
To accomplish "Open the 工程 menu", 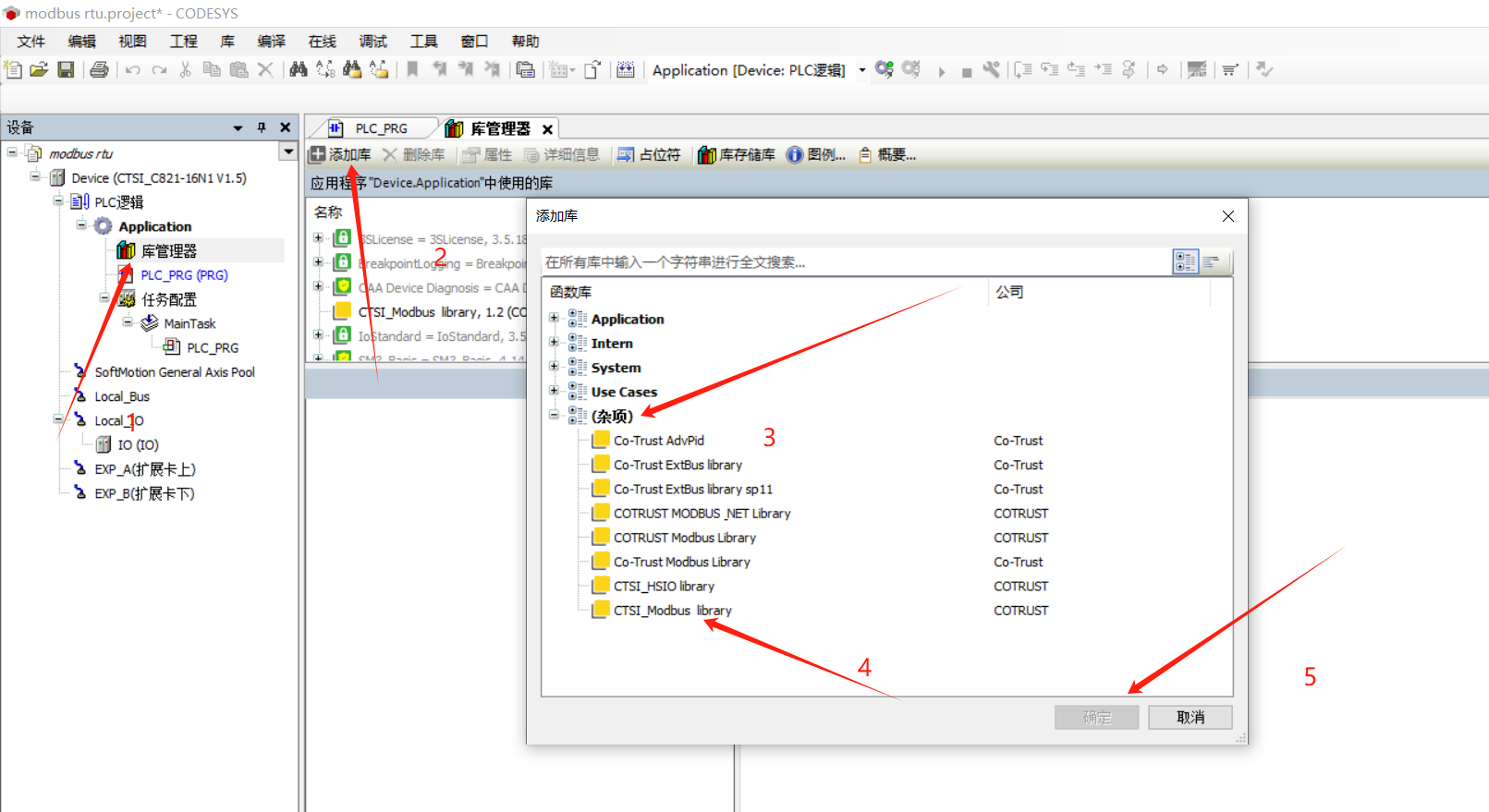I will pyautogui.click(x=183, y=42).
